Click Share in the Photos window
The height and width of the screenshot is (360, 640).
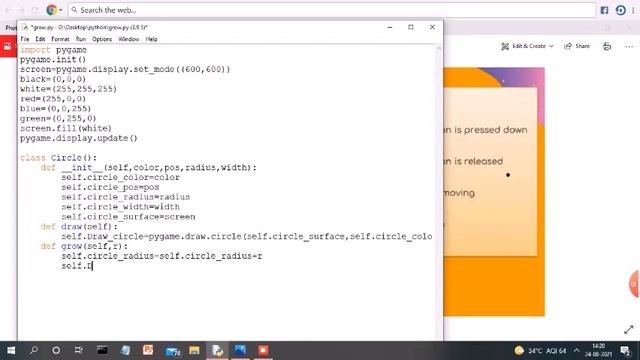[x=577, y=46]
